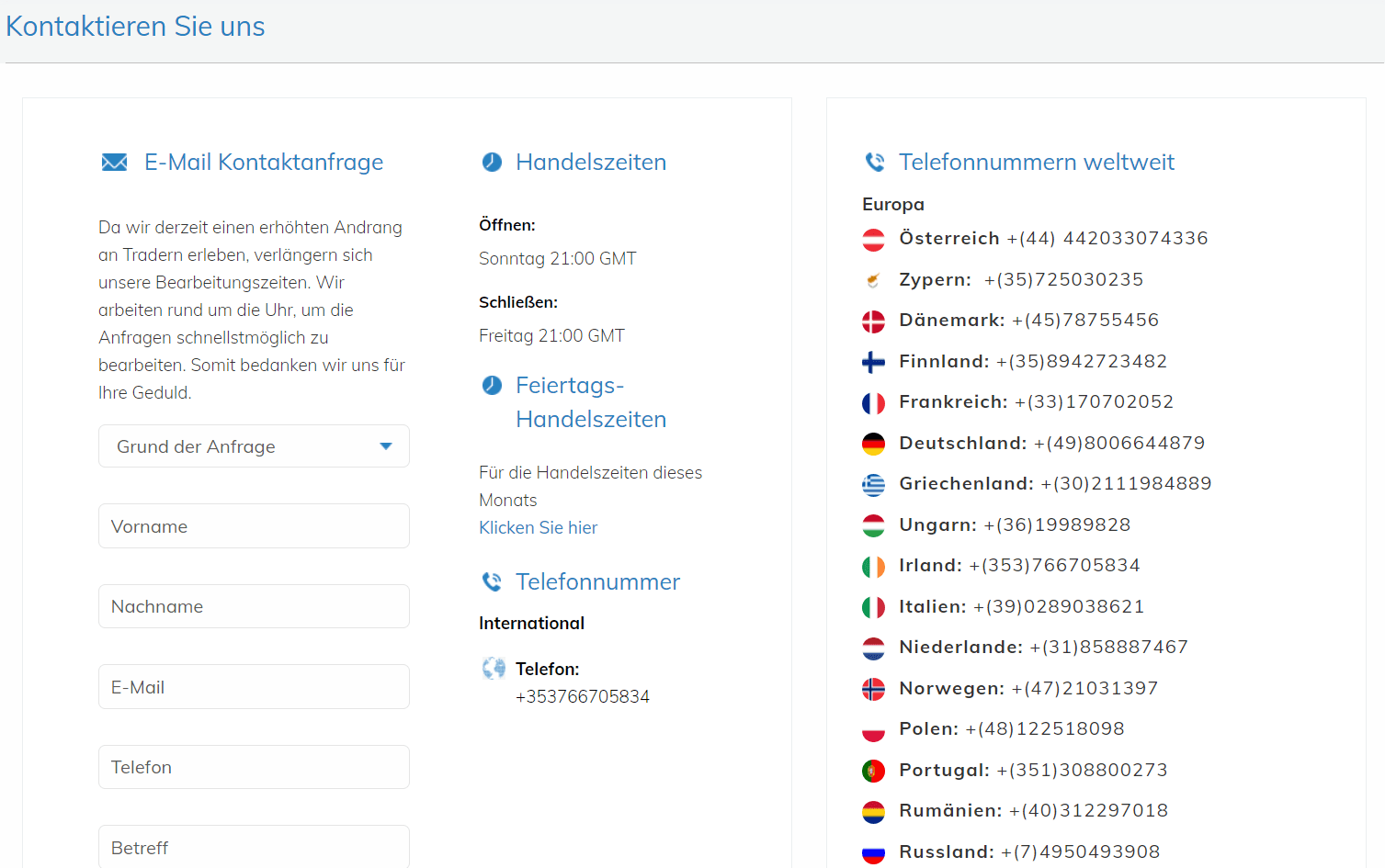Click the envelope icon beside E-Mail Kontaktanfrage
Viewport: 1385px width, 868px height.
(x=115, y=163)
